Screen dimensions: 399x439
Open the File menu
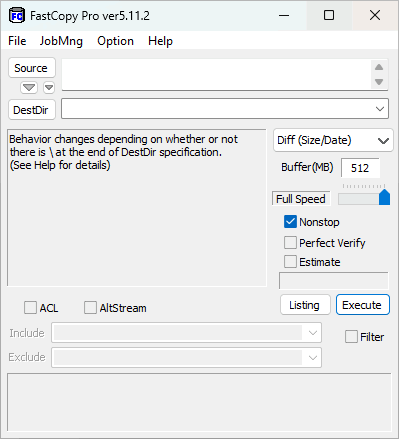coord(17,41)
